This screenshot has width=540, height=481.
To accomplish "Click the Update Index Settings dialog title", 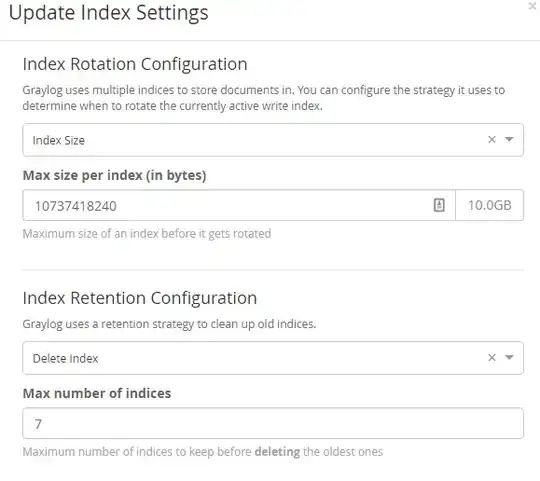I will (108, 13).
